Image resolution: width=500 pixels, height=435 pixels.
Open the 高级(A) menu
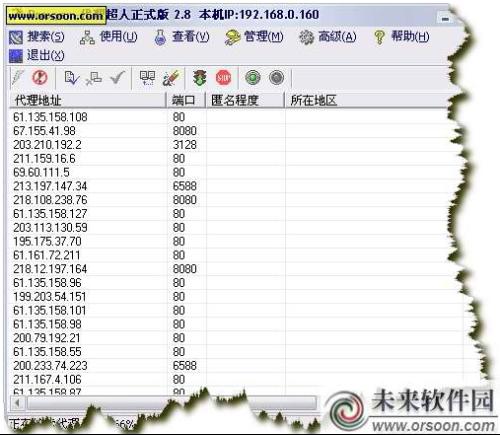point(328,37)
